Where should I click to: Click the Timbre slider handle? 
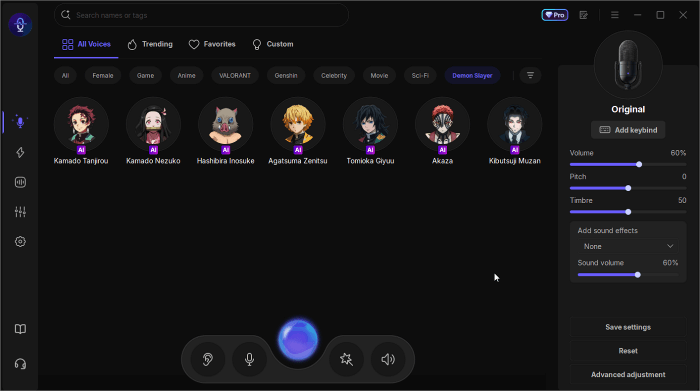tap(628, 212)
